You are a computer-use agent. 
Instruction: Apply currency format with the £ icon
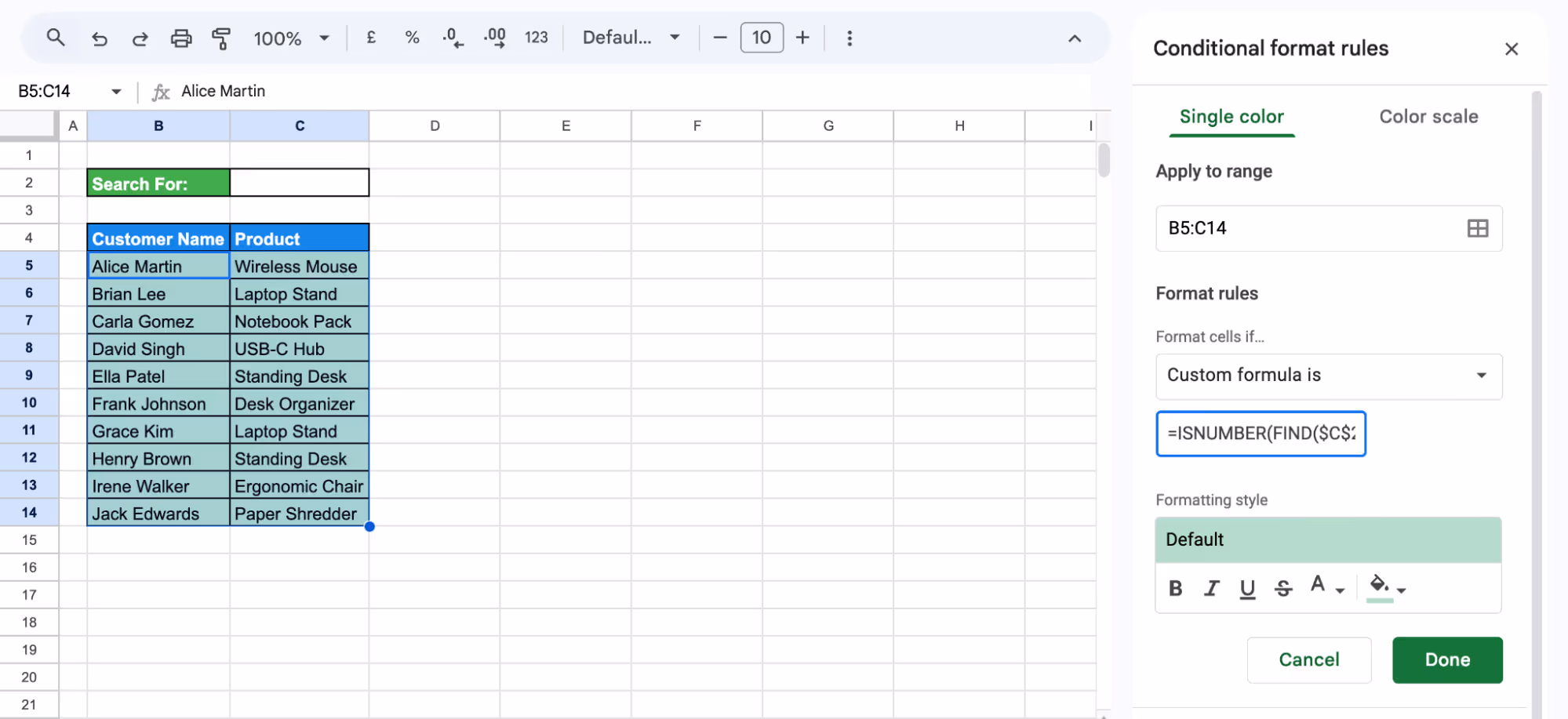[x=371, y=37]
